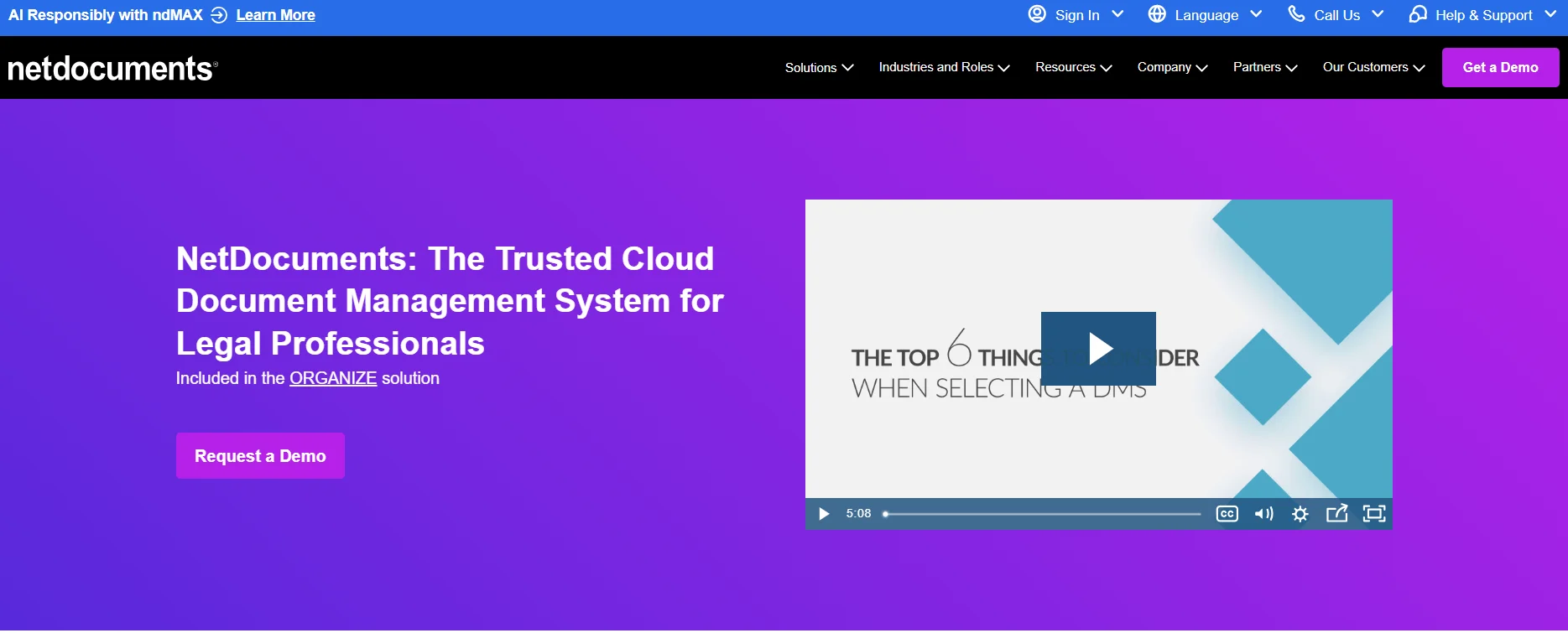Follow the ORGANIZE solution link
Screen dimensions: 1568x633
[x=333, y=378]
